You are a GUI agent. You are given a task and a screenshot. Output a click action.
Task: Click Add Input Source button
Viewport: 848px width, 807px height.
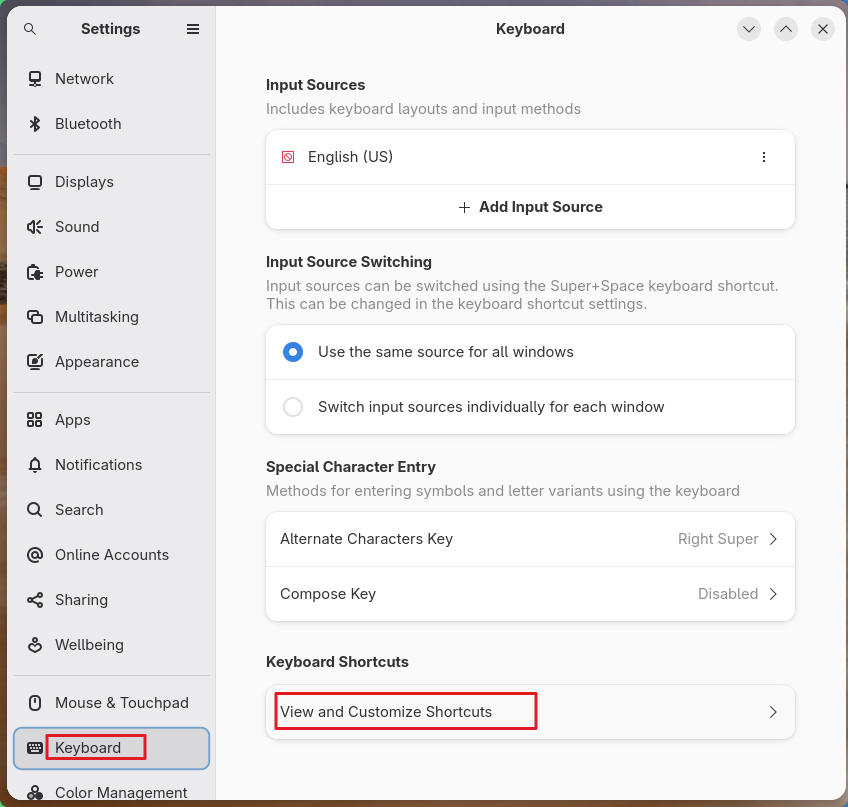click(x=530, y=207)
